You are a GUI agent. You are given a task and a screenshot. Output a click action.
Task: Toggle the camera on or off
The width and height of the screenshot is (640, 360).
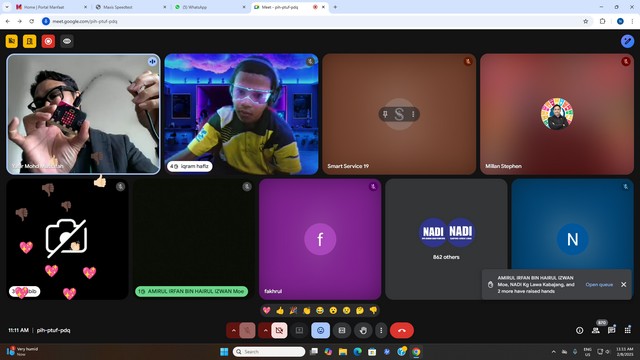click(x=279, y=330)
